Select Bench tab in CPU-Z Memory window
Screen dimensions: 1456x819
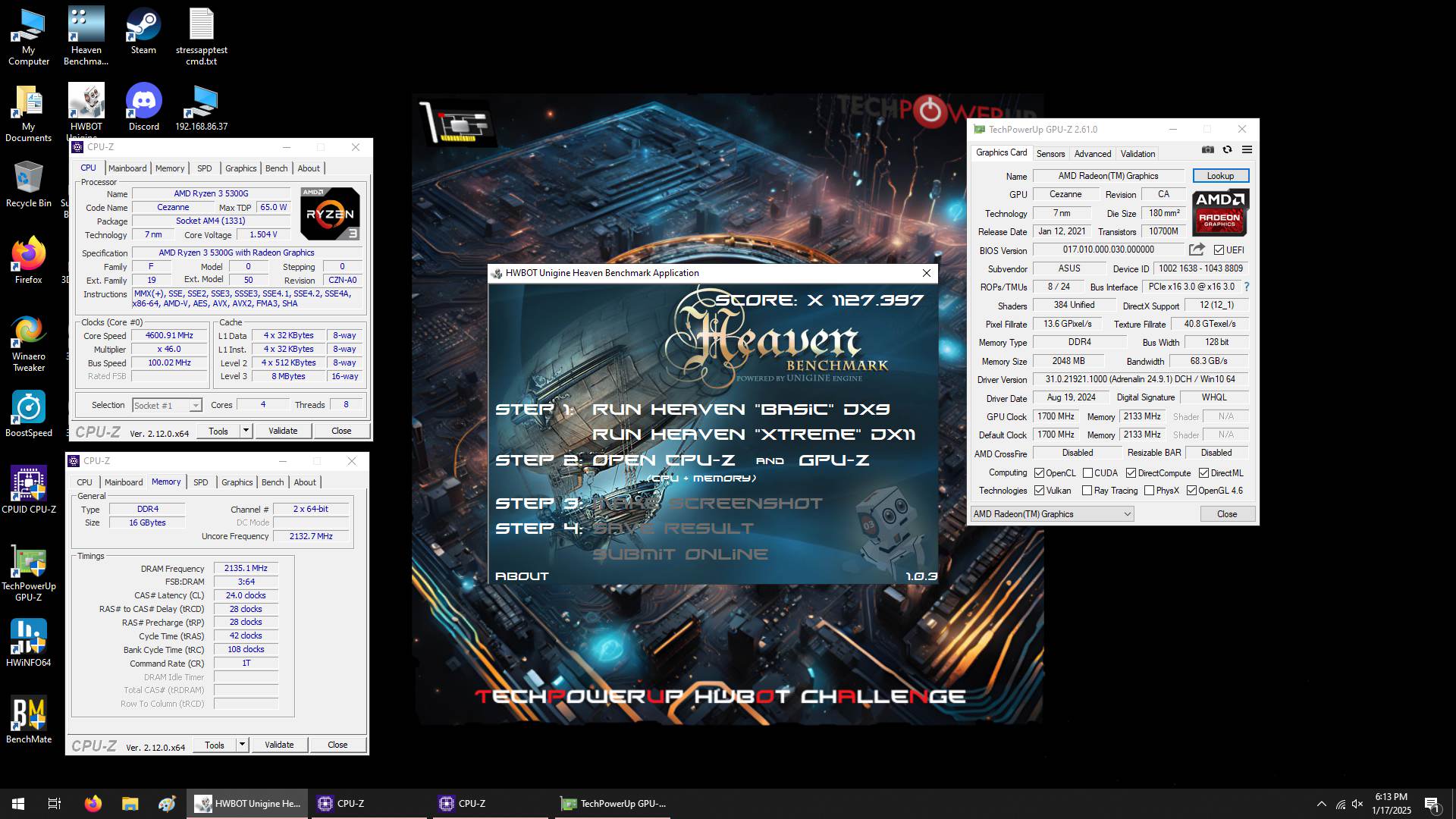click(x=272, y=482)
